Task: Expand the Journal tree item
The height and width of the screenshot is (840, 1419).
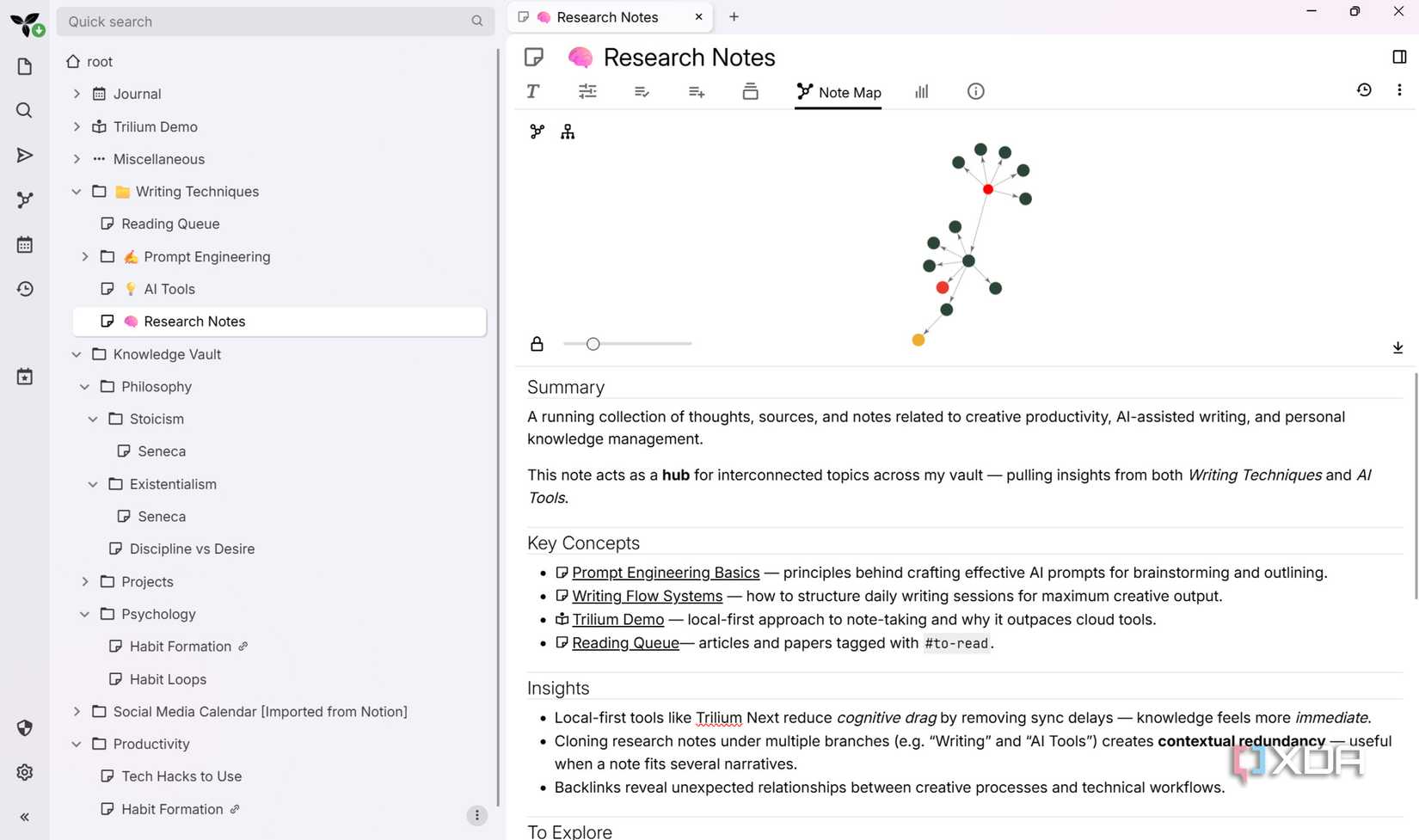Action: pyautogui.click(x=76, y=94)
